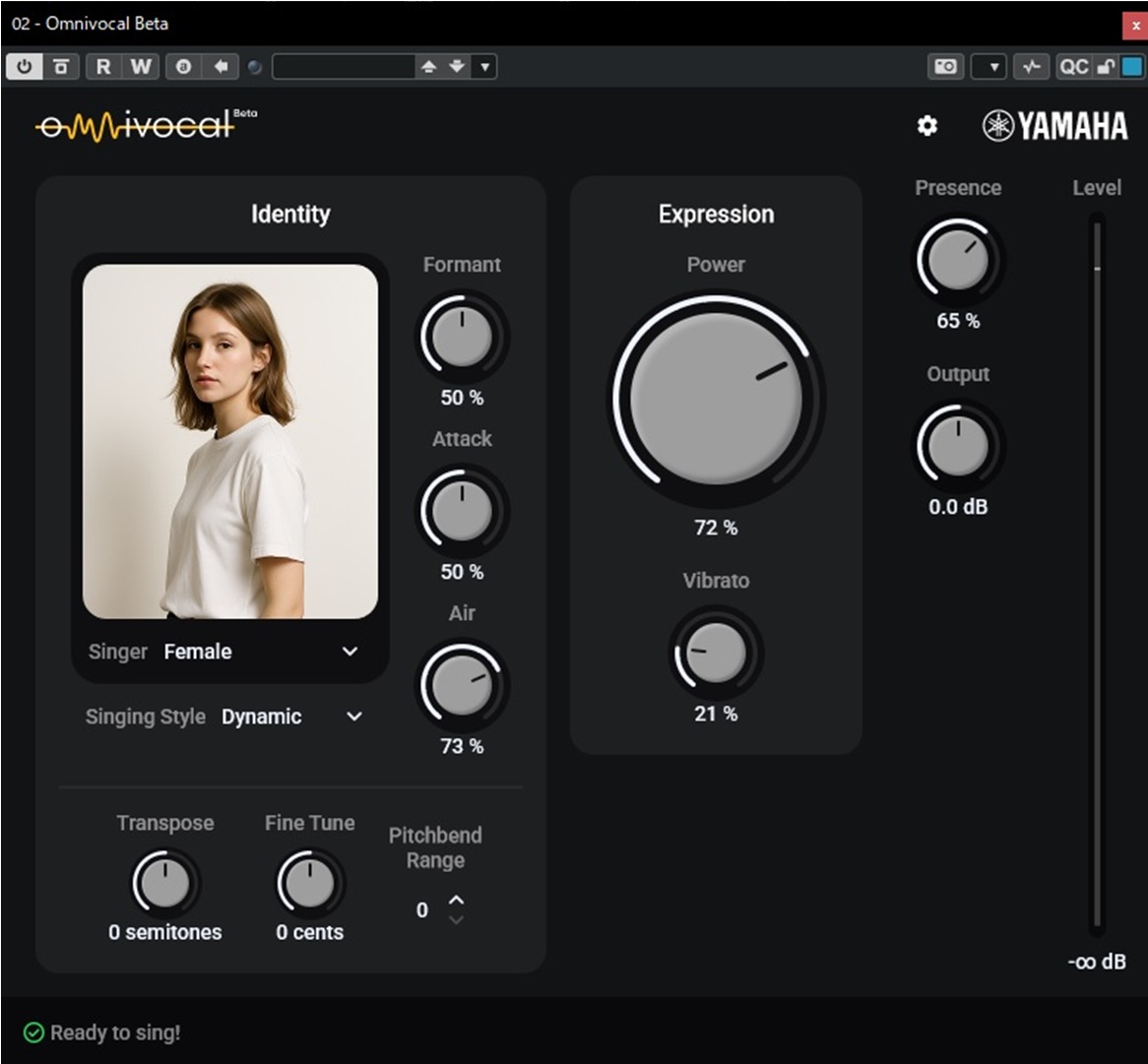
Task: Open the preset management dropdown arrow
Action: pos(484,67)
